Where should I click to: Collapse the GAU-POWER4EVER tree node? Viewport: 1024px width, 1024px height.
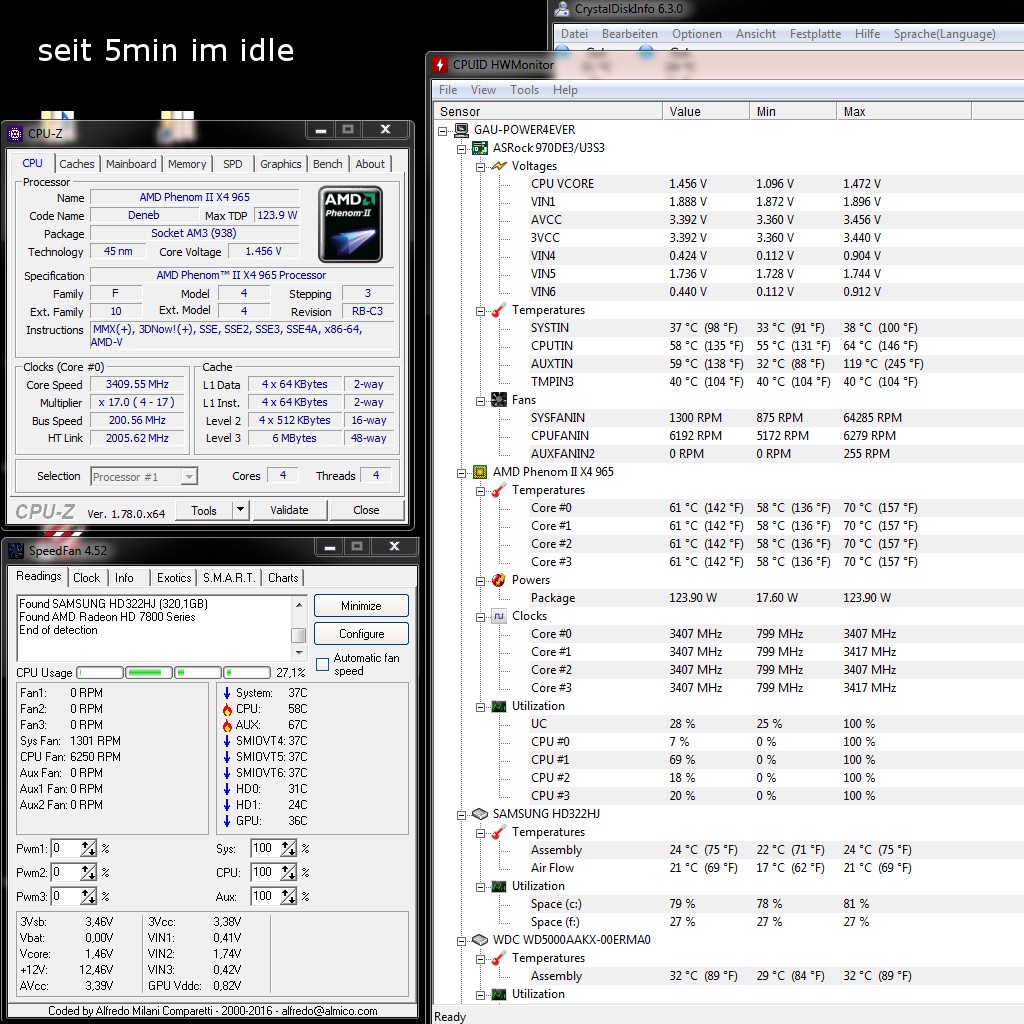tap(443, 131)
